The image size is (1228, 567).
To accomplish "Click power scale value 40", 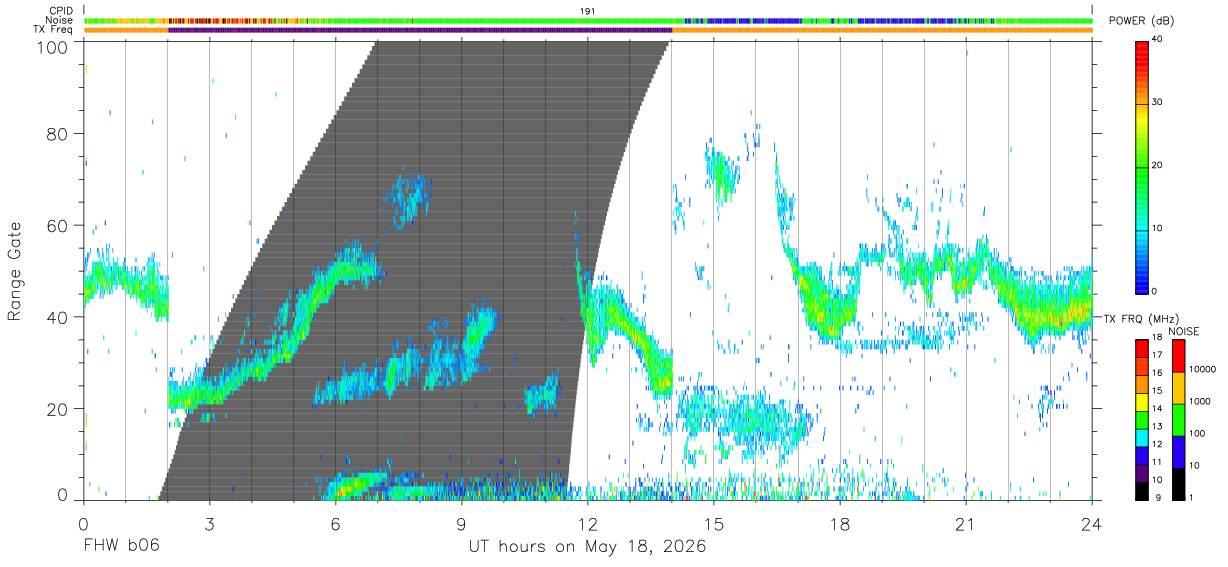I will coord(1159,40).
